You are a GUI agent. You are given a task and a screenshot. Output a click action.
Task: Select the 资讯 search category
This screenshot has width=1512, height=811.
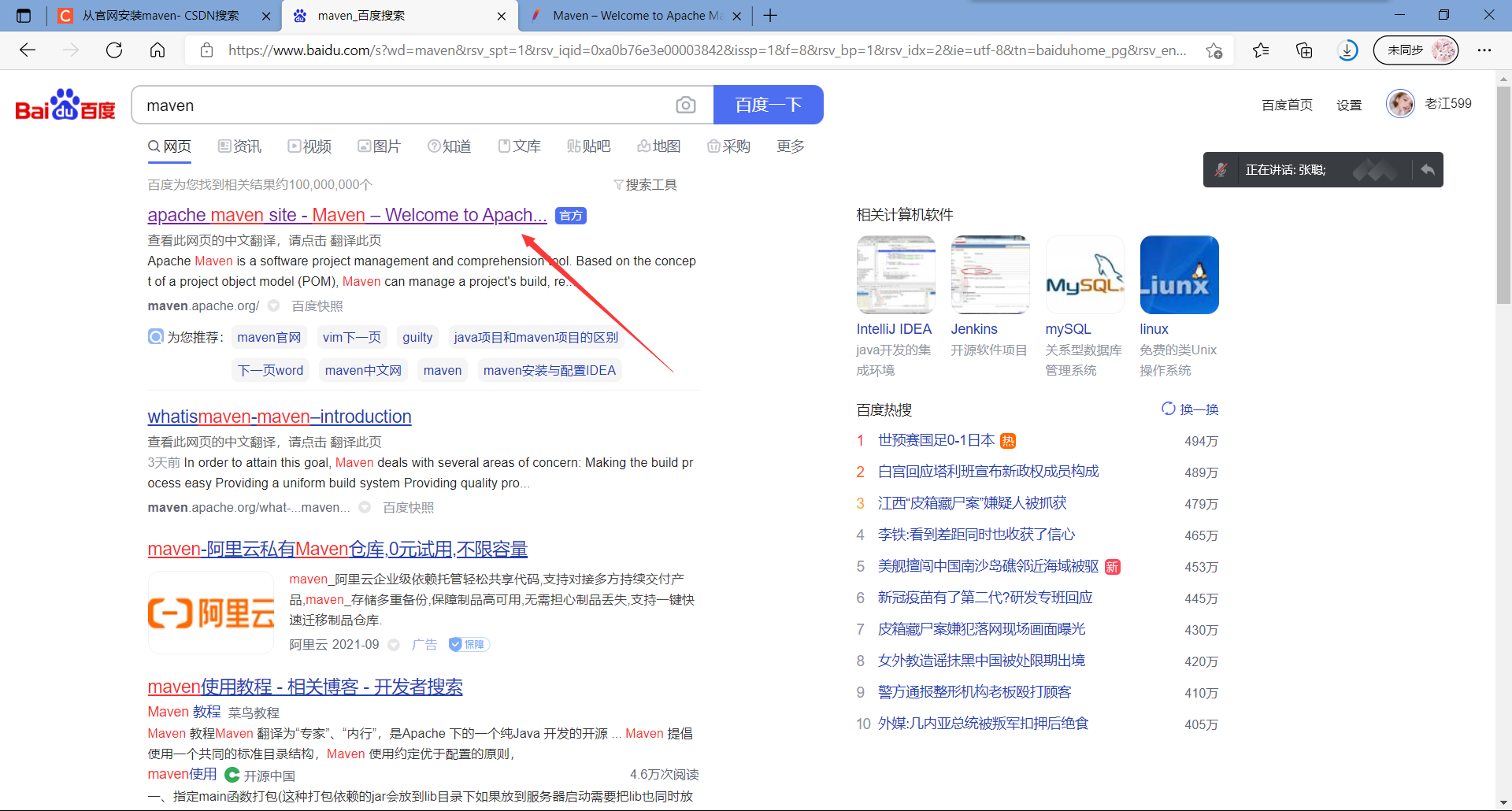click(x=239, y=146)
